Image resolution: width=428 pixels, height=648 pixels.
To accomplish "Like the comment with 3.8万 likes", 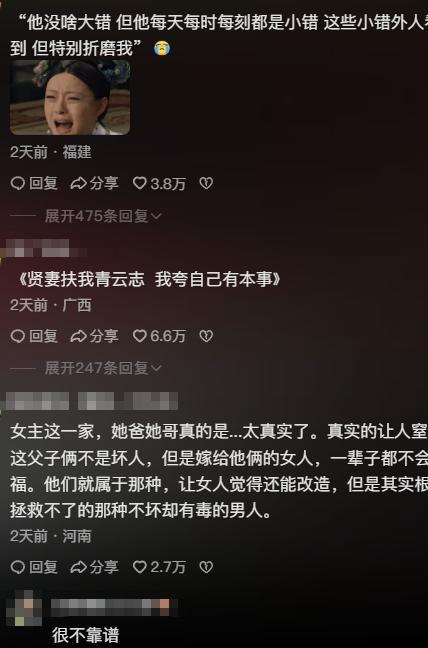I will (x=159, y=183).
